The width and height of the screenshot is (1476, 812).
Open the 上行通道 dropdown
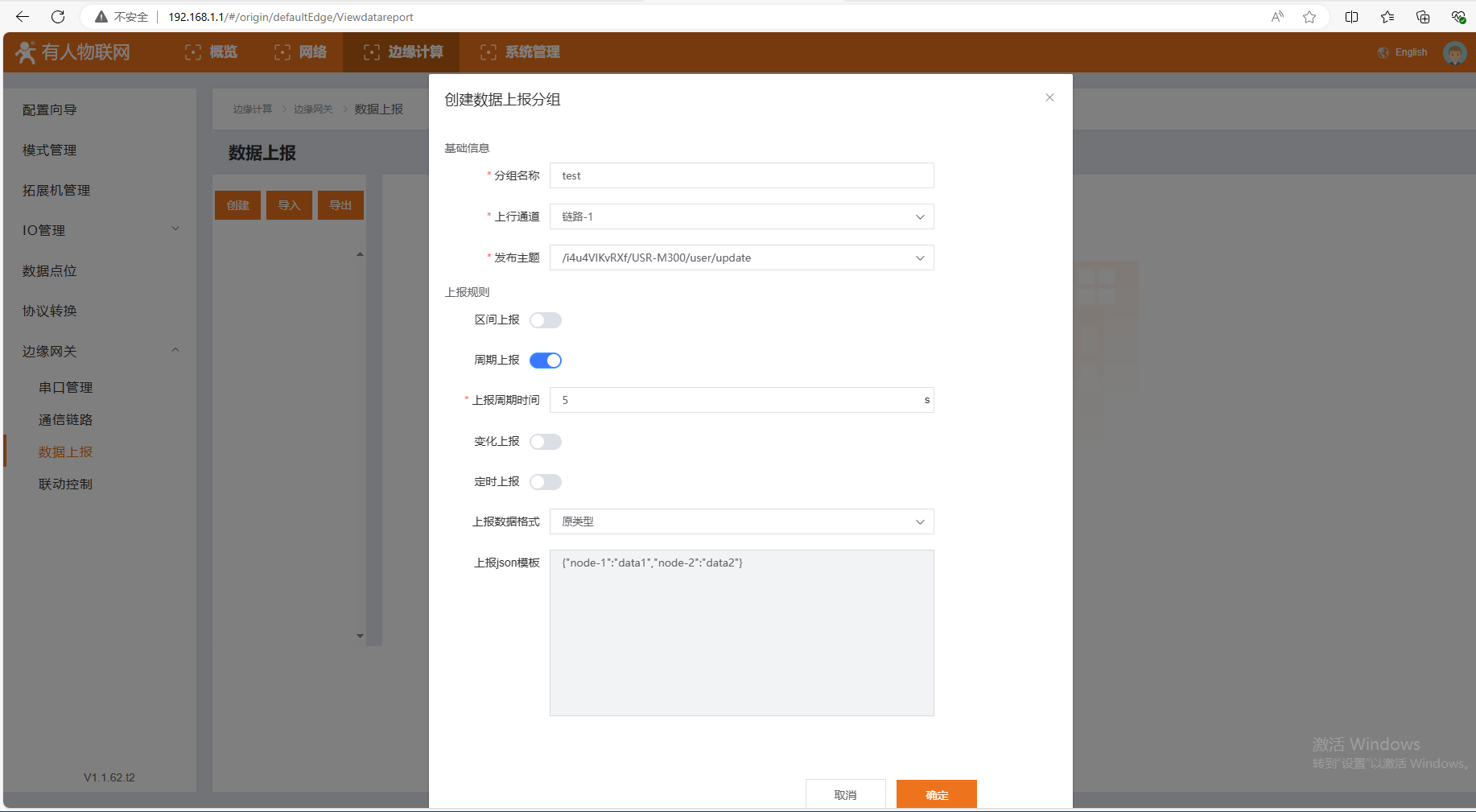point(740,216)
